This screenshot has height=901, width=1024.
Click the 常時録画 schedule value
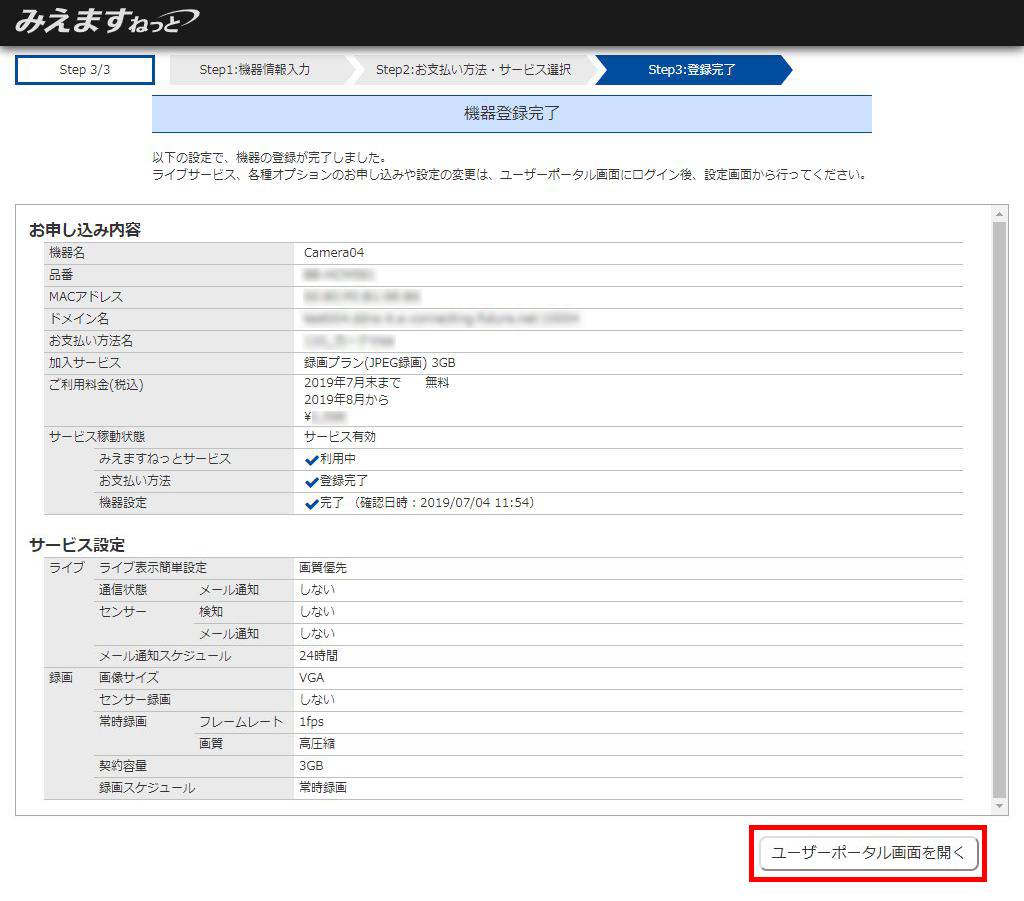click(x=323, y=788)
